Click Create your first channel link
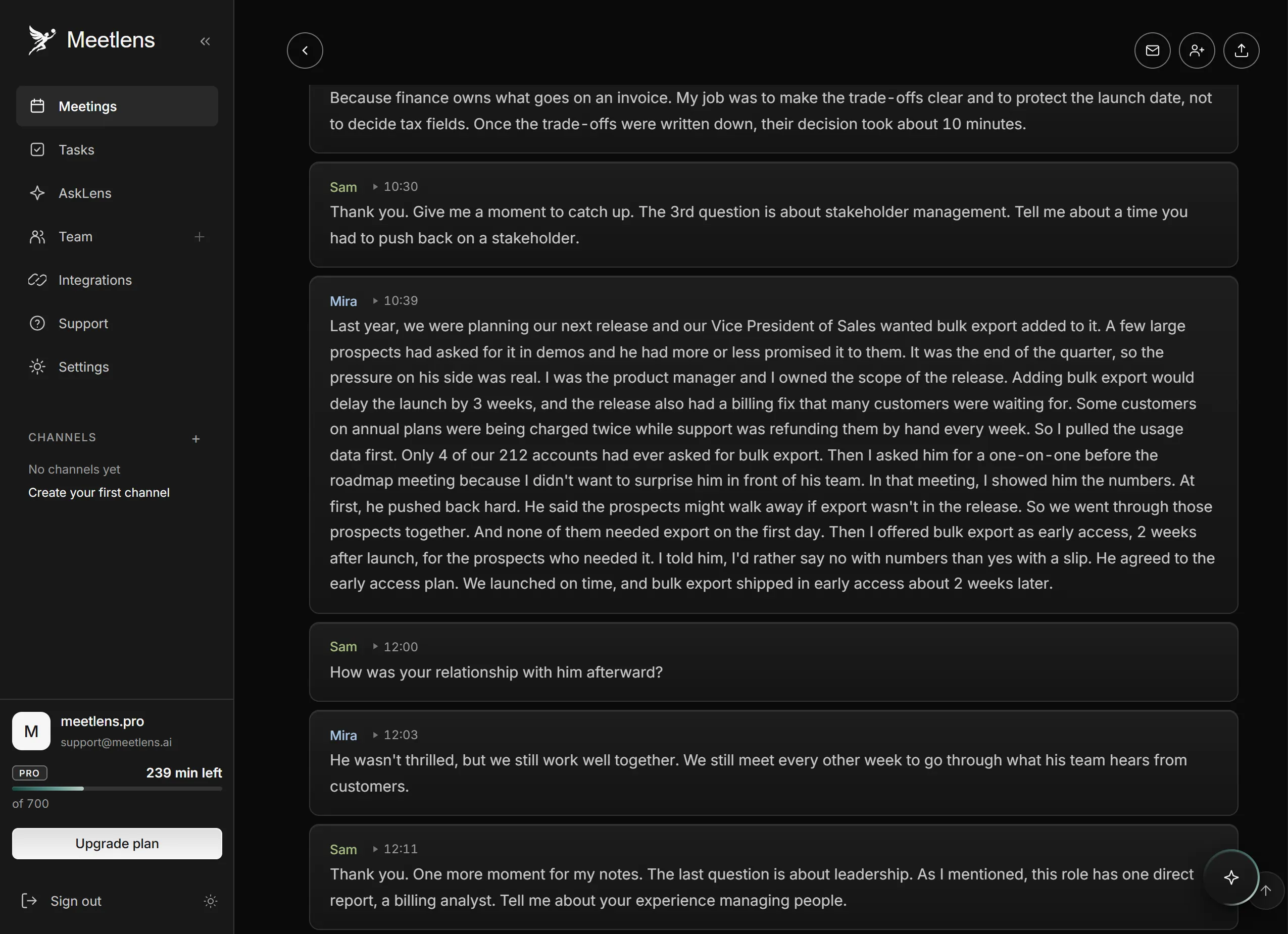This screenshot has height=934, width=1288. pyautogui.click(x=99, y=492)
